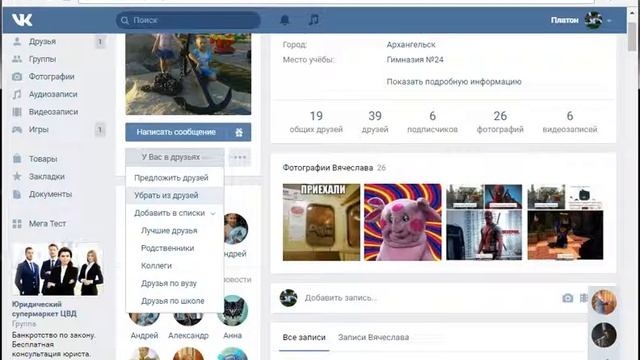Open the profile photo with the anchor
640x360 pixels.
point(188,74)
